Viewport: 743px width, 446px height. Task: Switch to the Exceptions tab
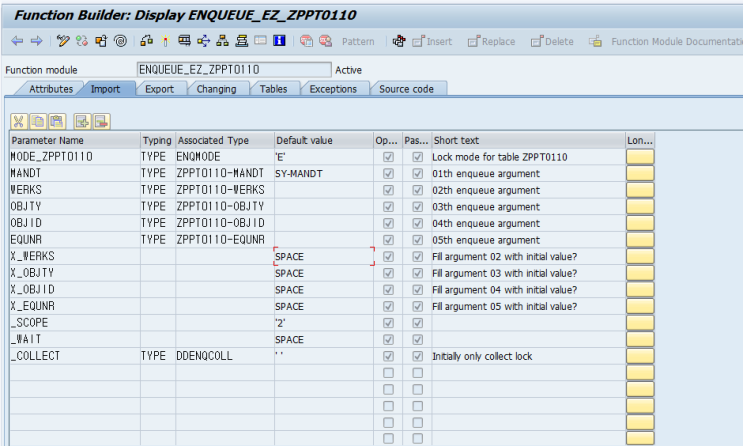coord(332,89)
